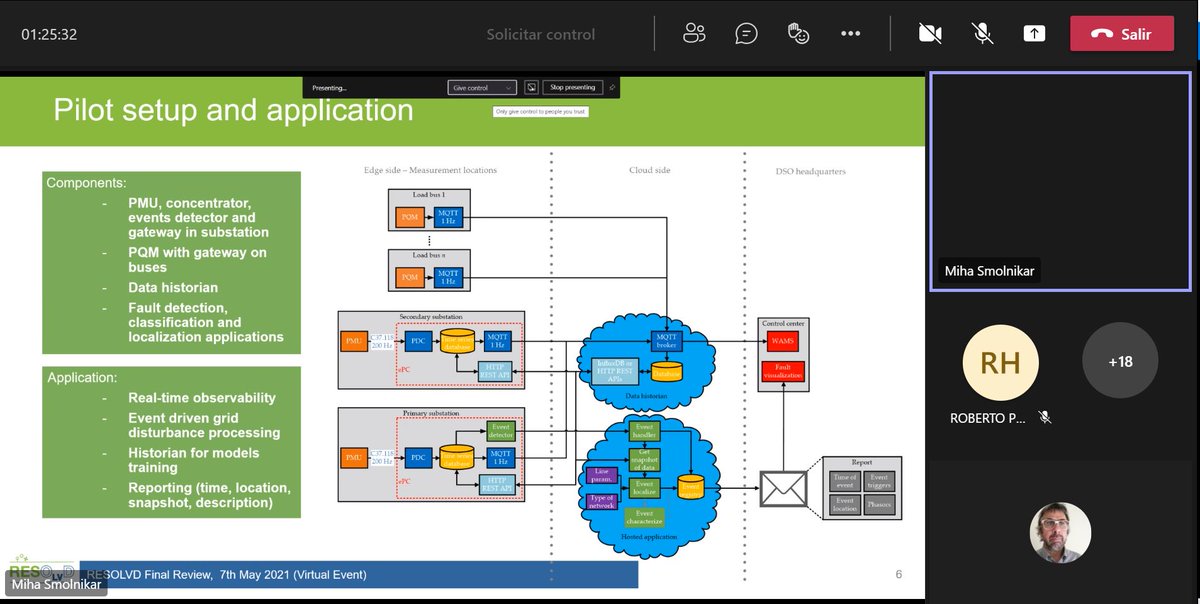The width and height of the screenshot is (1200, 604).
Task: Click the red Salir button to leave
Action: [x=1121, y=33]
